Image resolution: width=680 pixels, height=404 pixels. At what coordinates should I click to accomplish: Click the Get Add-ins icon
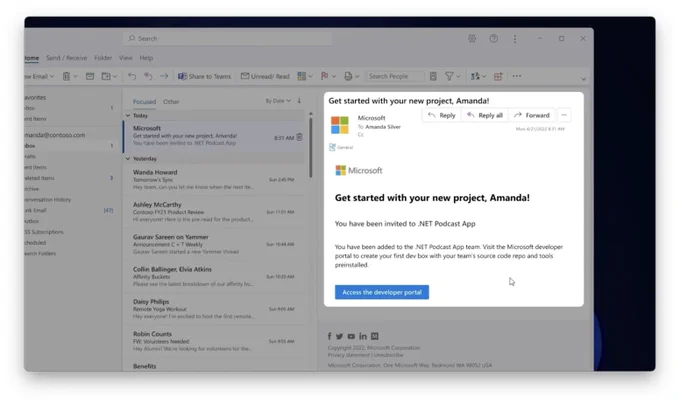tap(498, 76)
